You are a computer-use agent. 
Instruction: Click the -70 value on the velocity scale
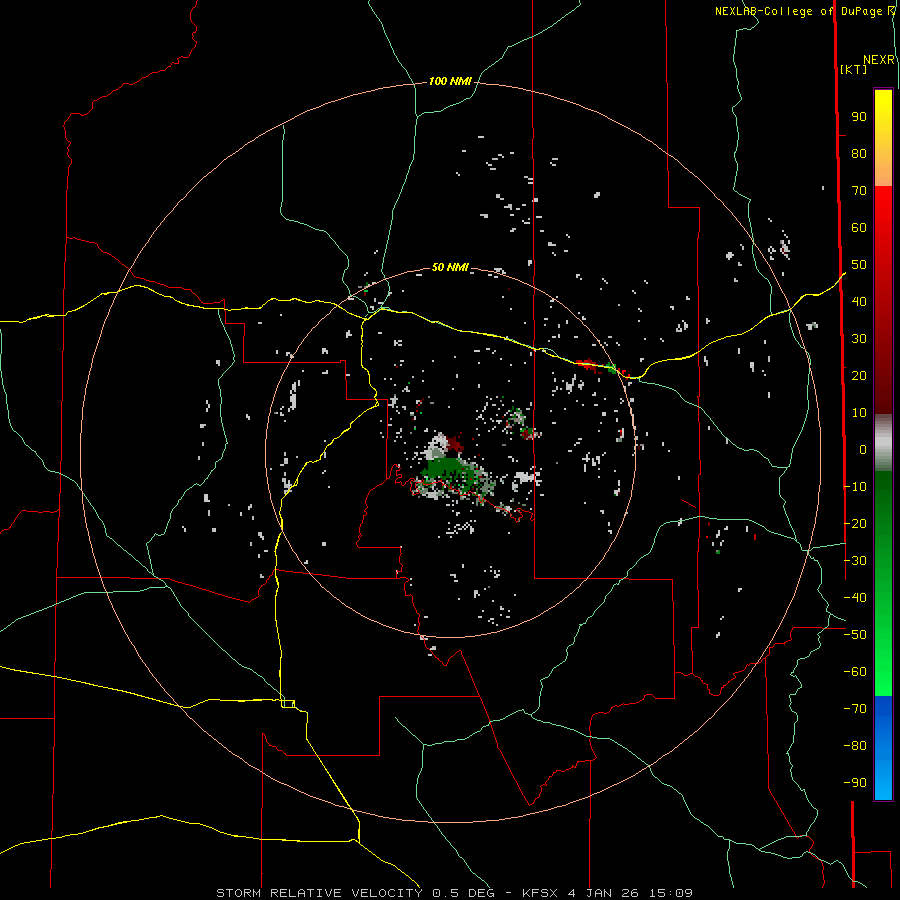pos(855,709)
